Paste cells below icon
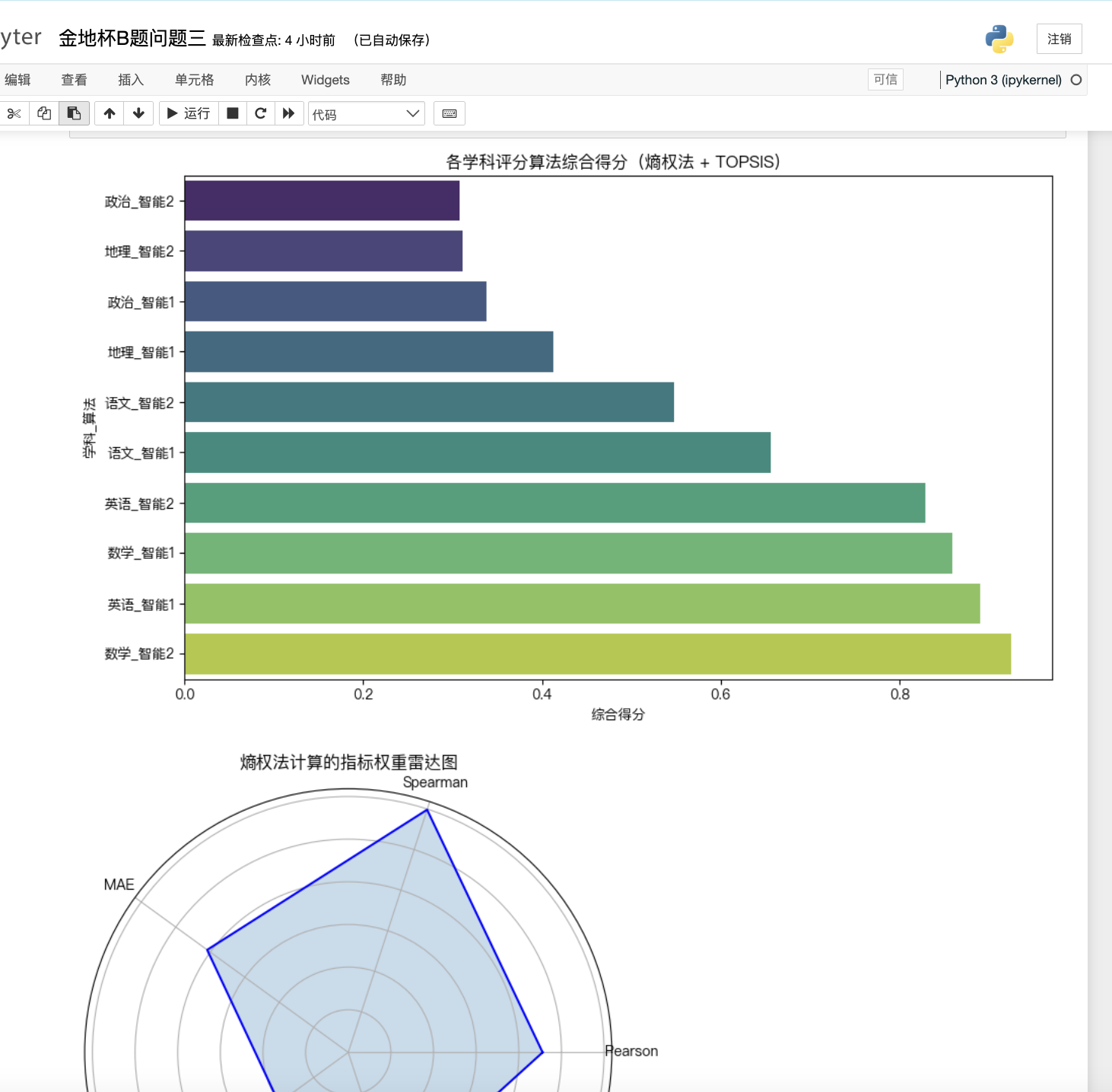The height and width of the screenshot is (1092, 1112). point(74,113)
